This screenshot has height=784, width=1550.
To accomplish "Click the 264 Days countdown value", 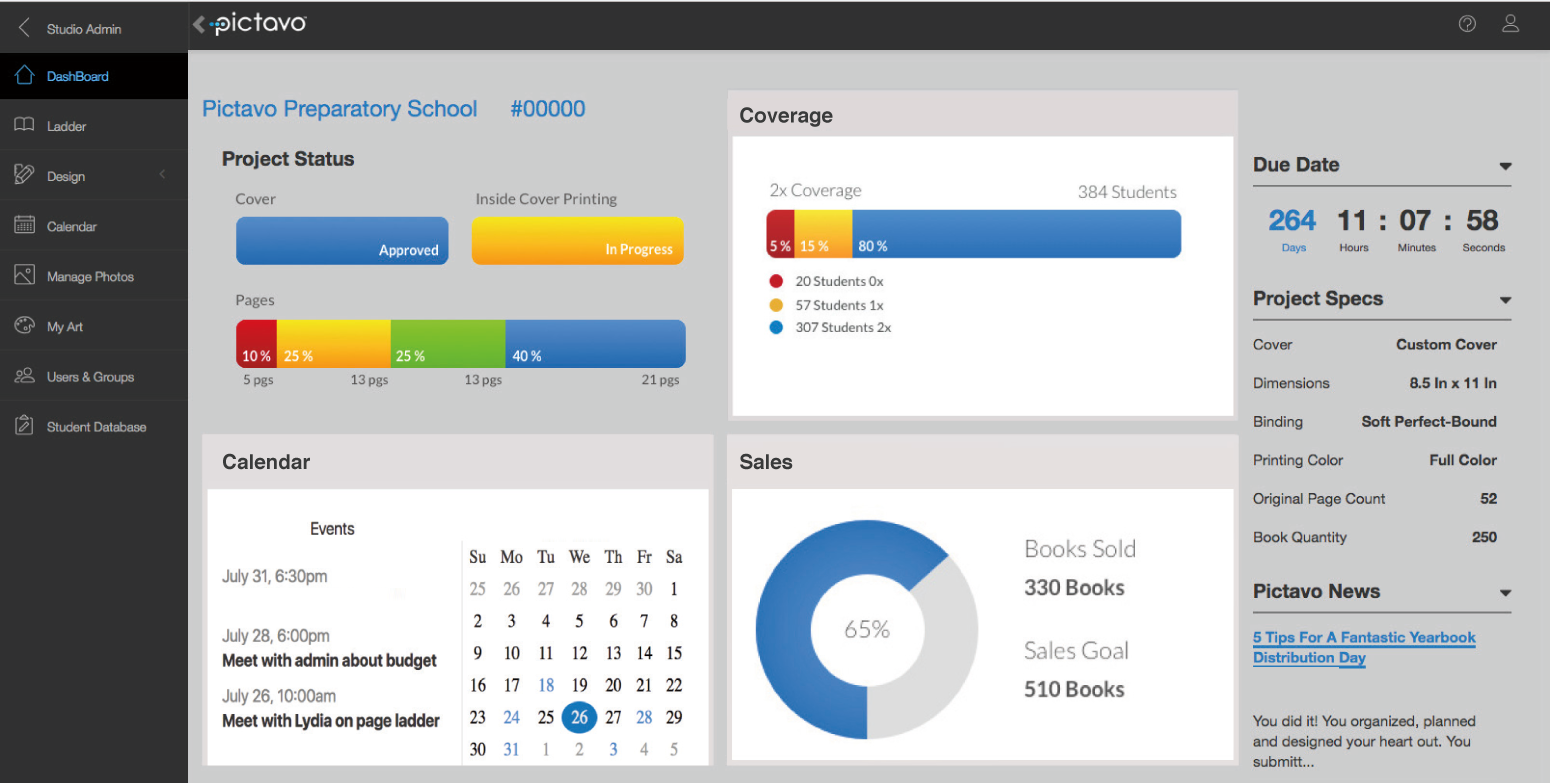I will (1293, 221).
